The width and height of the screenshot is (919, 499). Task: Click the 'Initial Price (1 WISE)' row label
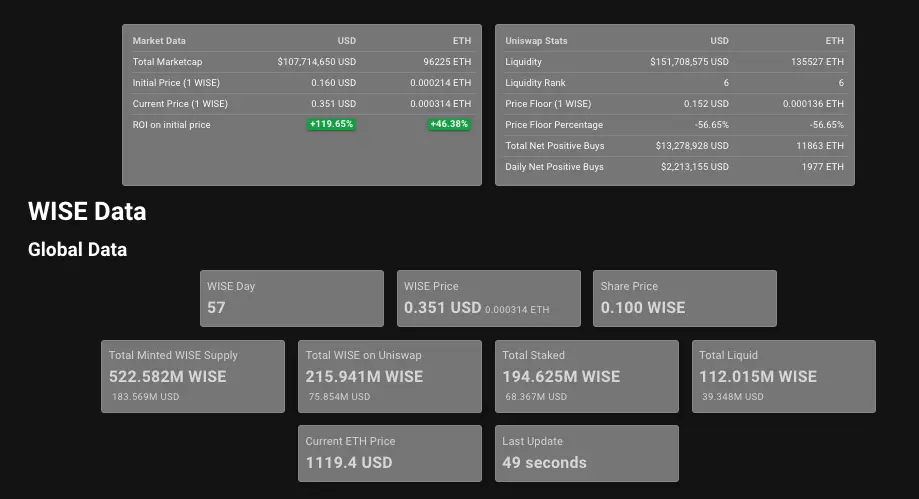[176, 83]
